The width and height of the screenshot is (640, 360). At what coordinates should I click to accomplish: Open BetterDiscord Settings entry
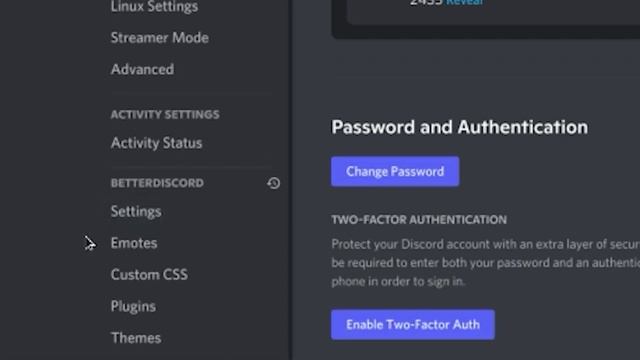136,211
